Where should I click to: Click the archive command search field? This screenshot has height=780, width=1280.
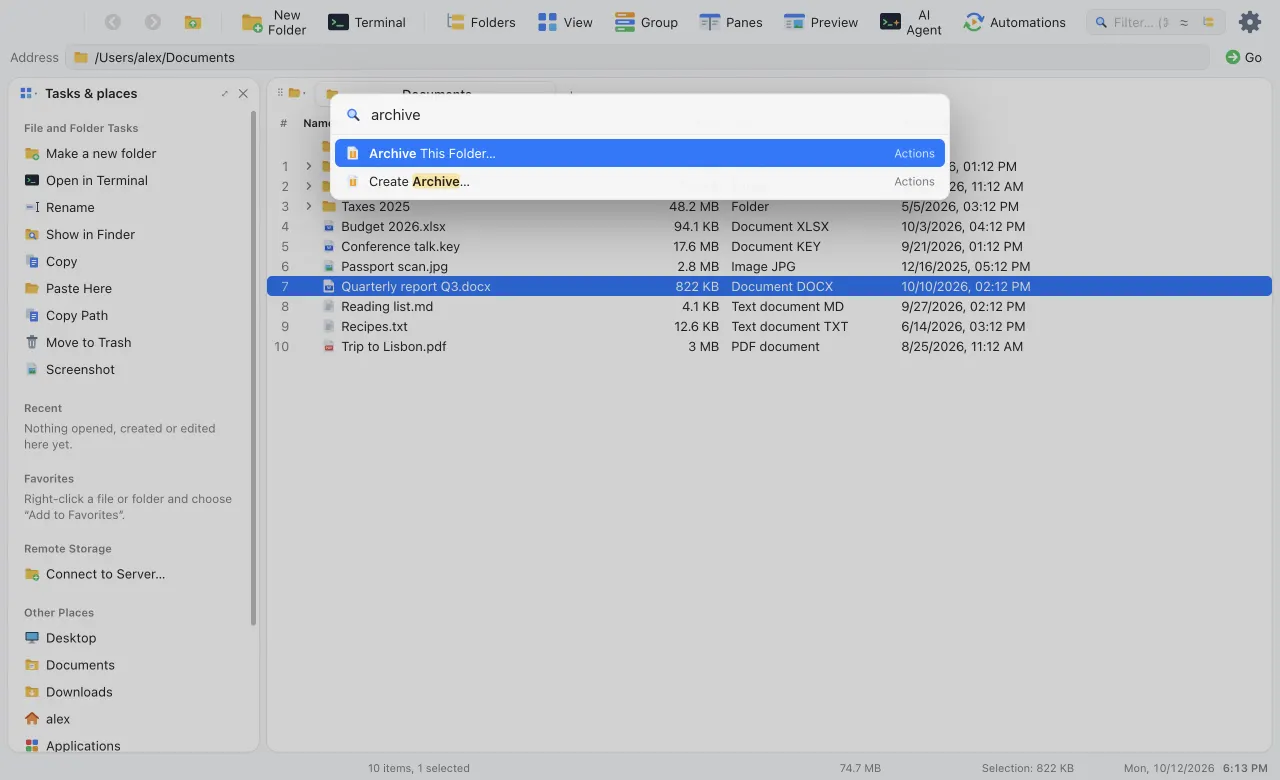pos(640,115)
